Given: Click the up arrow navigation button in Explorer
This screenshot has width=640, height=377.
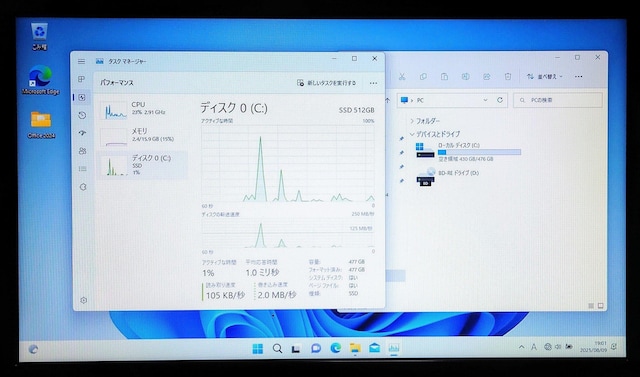Looking at the screenshot, I should coord(388,100).
